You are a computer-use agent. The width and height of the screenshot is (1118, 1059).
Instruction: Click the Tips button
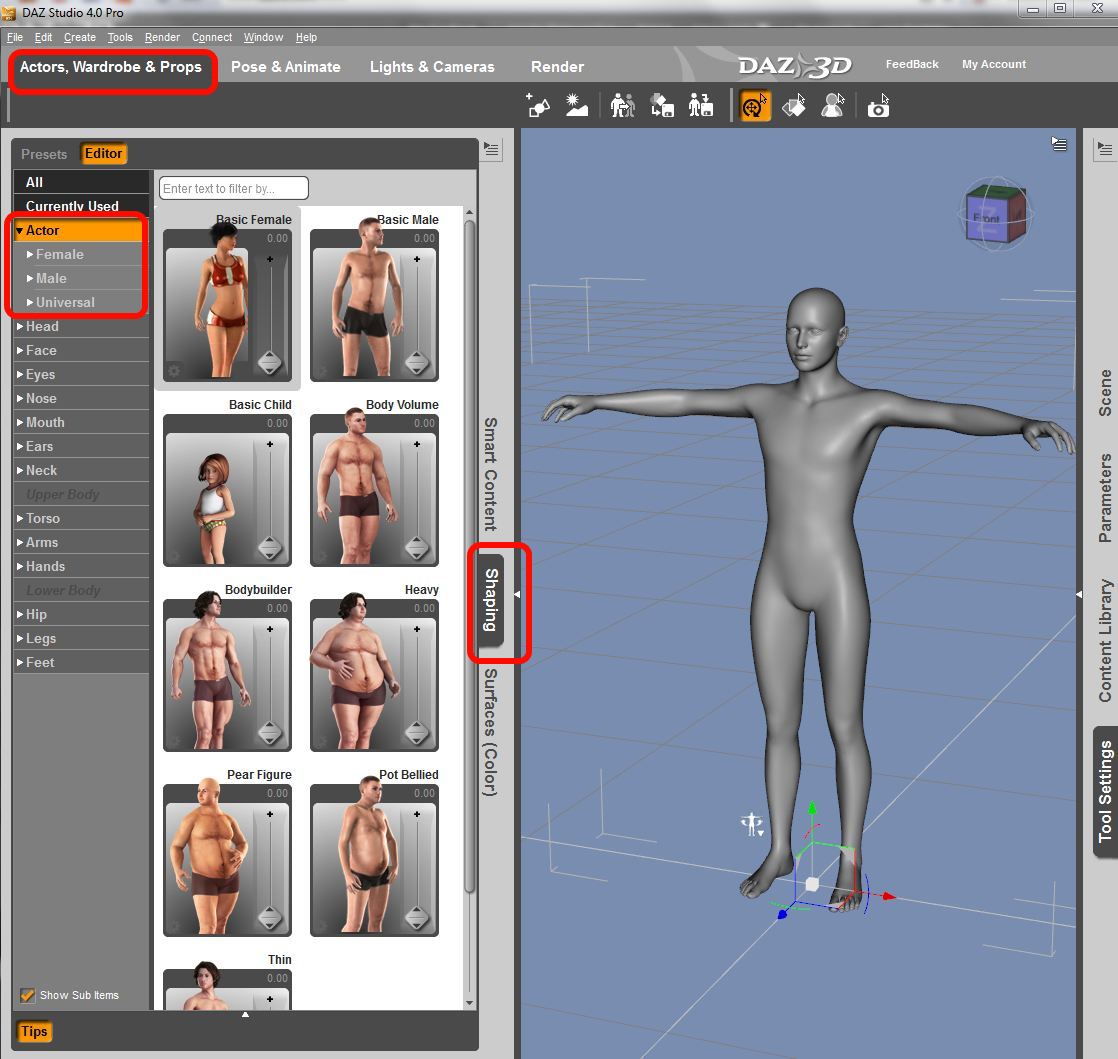[34, 1031]
